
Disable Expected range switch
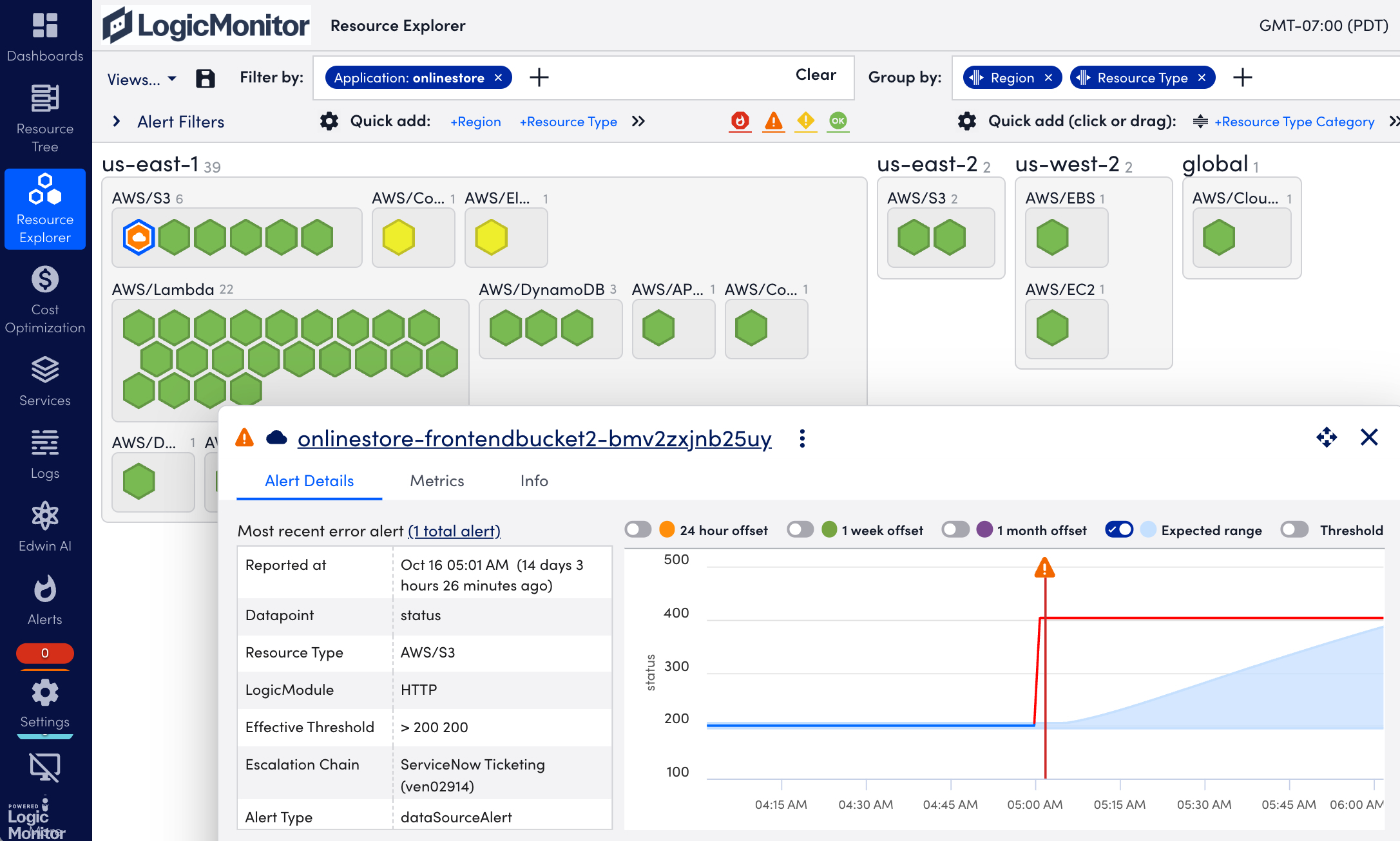click(1119, 529)
